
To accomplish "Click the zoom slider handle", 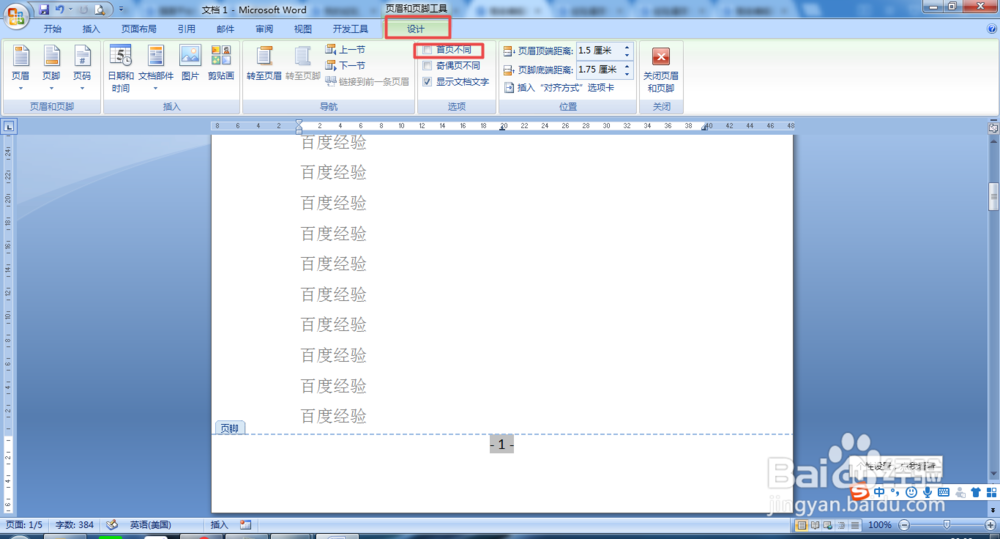I will pyautogui.click(x=946, y=525).
